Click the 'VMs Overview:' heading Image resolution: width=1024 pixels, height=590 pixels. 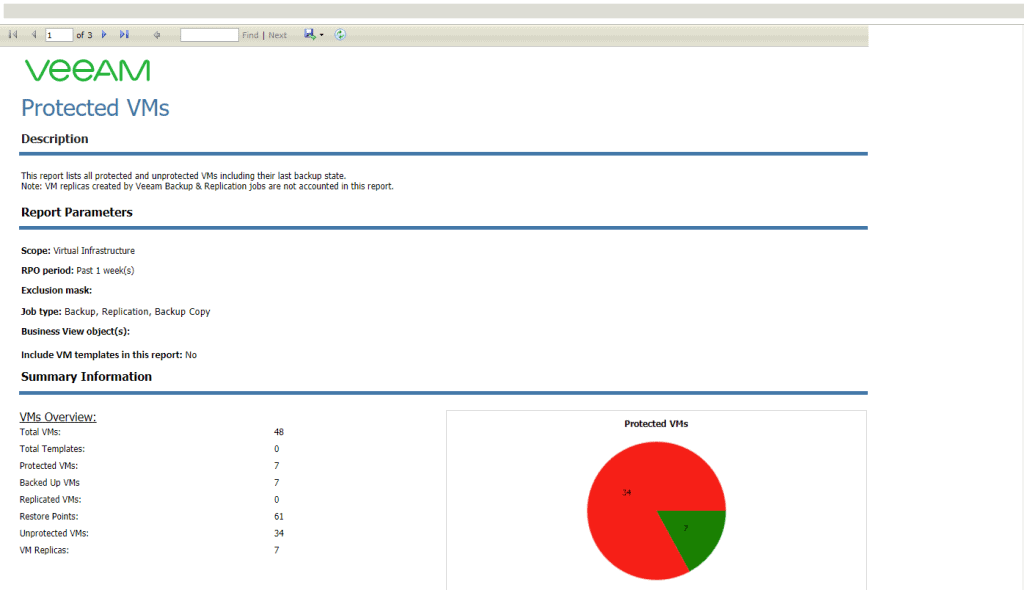pos(57,417)
